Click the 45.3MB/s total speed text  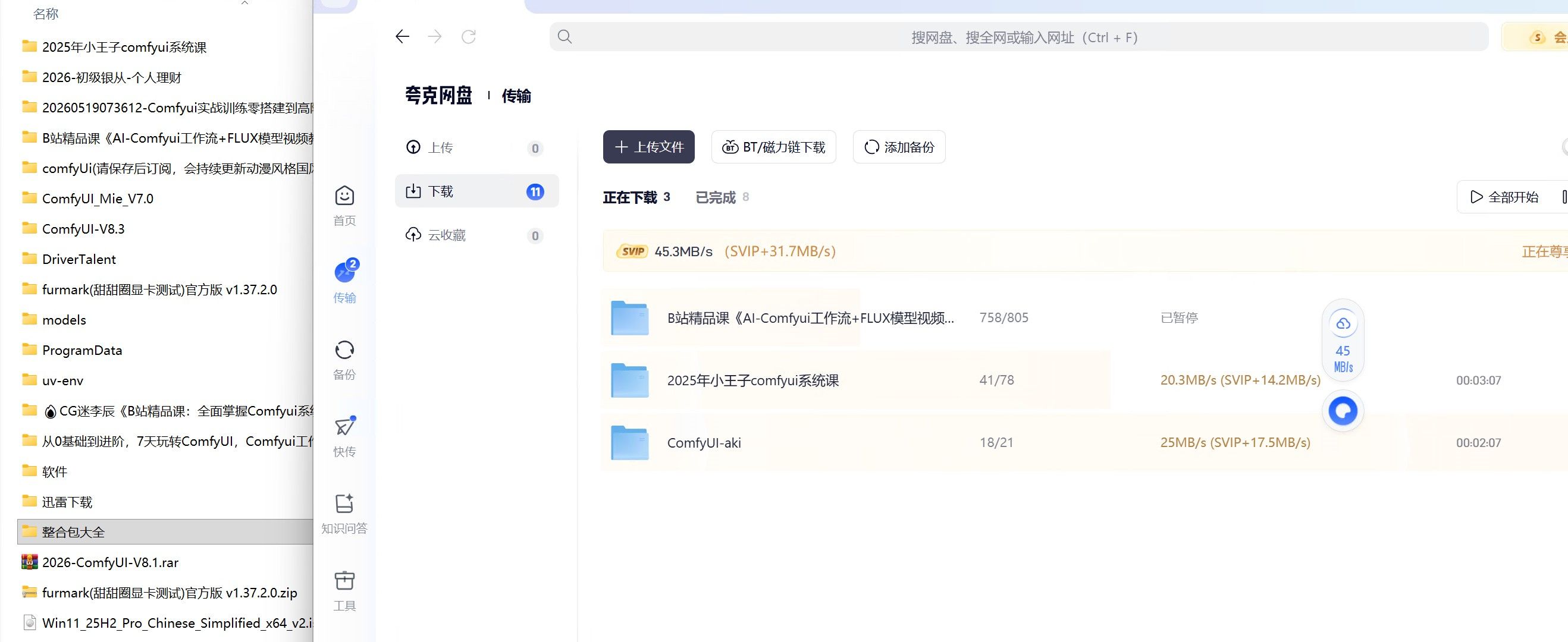tap(683, 251)
